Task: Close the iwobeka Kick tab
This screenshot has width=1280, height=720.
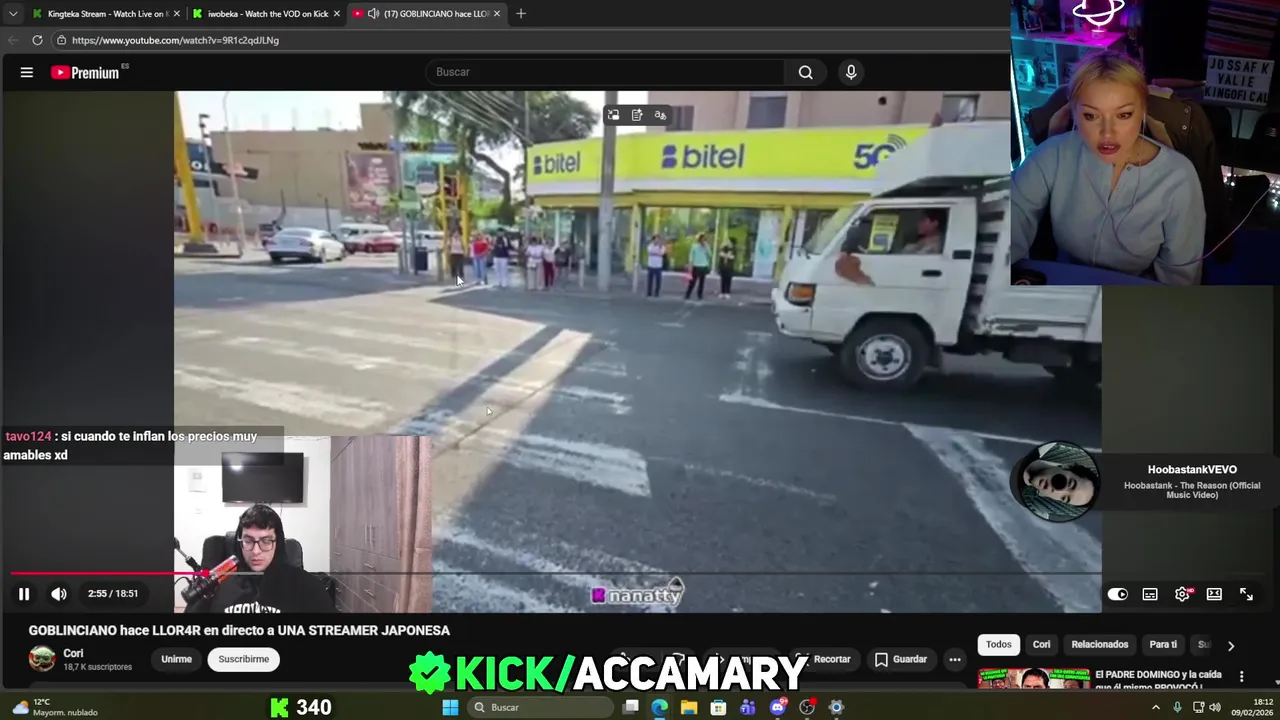Action: 337,14
